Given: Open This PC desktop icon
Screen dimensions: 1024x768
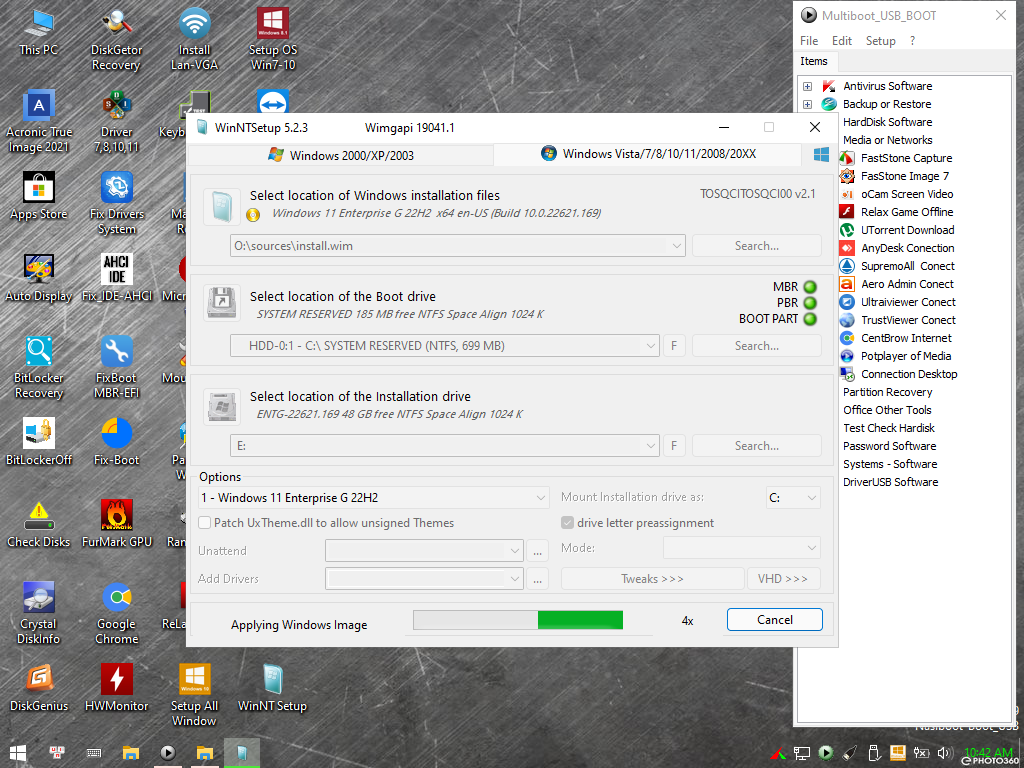Looking at the screenshot, I should tap(39, 31).
